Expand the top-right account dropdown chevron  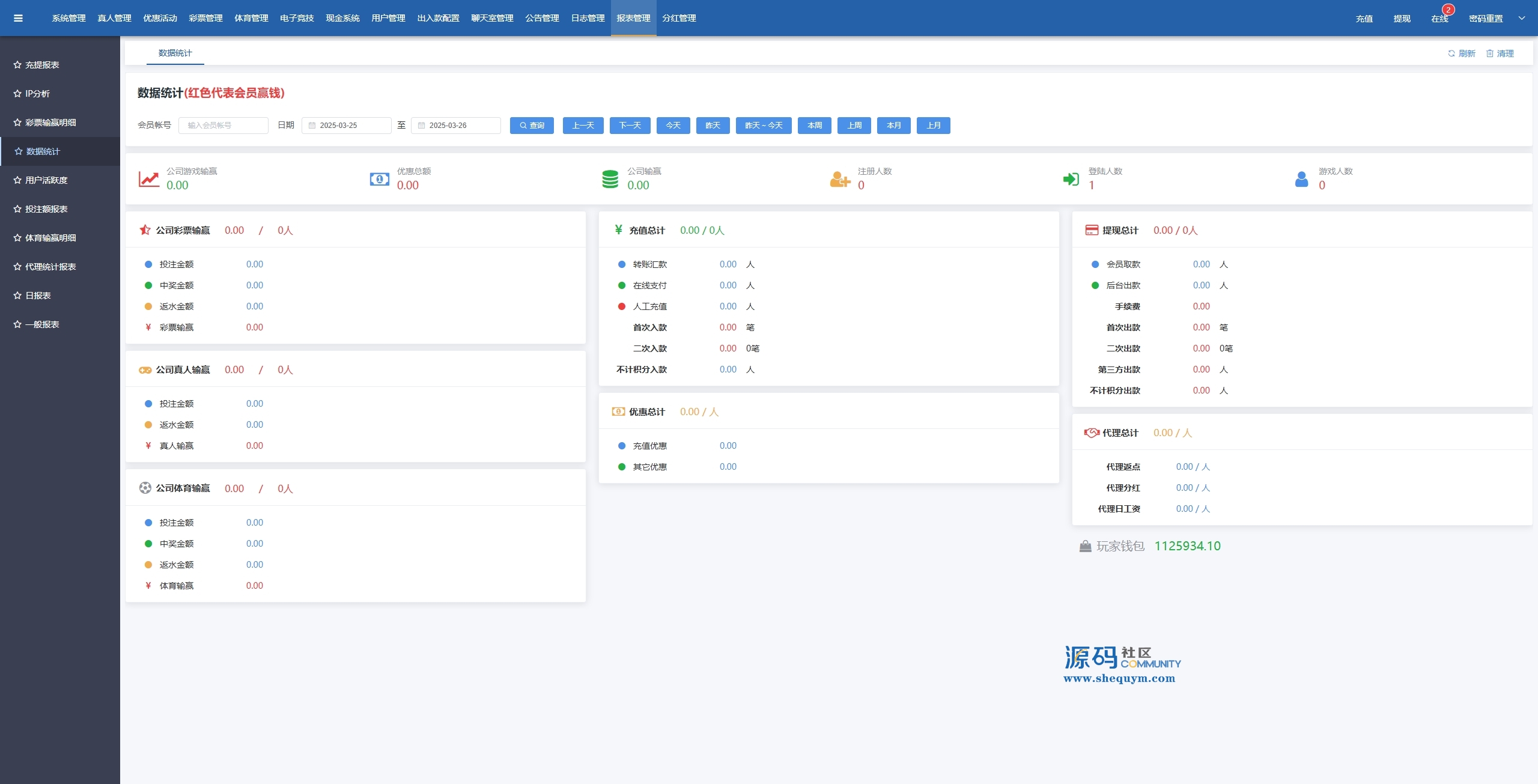click(x=1522, y=18)
